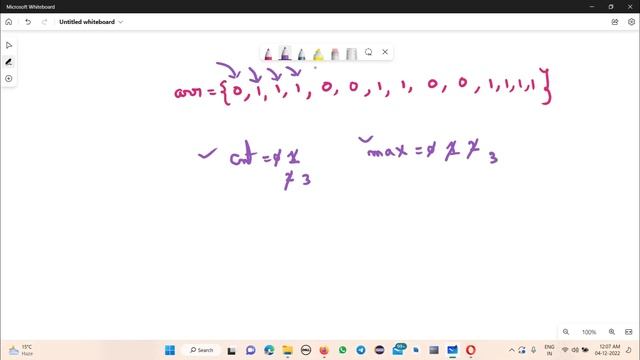
Task: Undo the last stroke
Action: [28, 22]
